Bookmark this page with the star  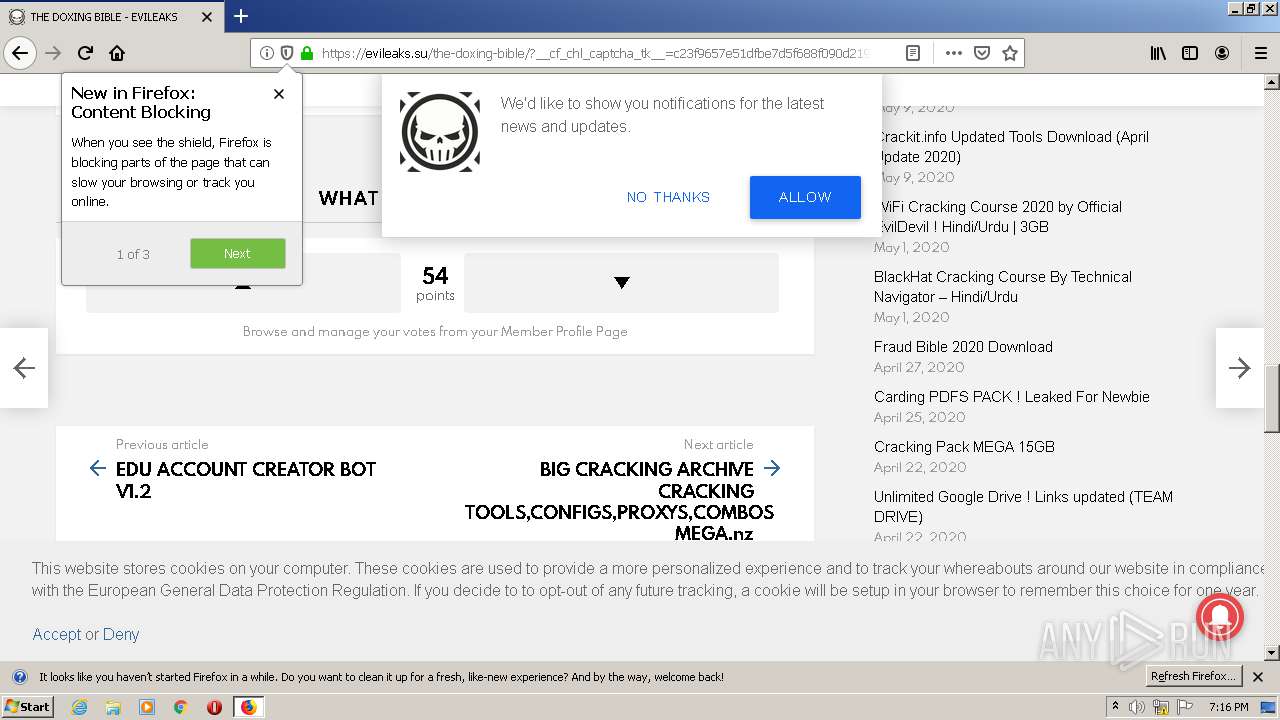tap(1010, 53)
